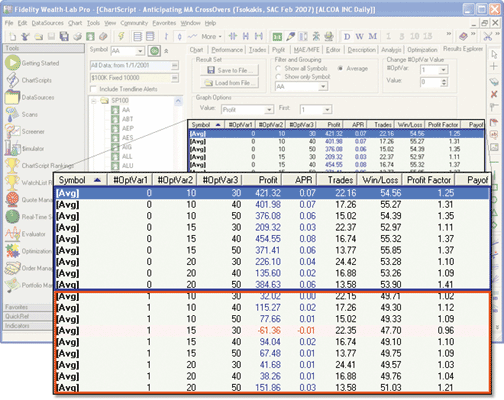Click ellipsis button next to $100K Fixed
The image size is (504, 400).
(175, 78)
